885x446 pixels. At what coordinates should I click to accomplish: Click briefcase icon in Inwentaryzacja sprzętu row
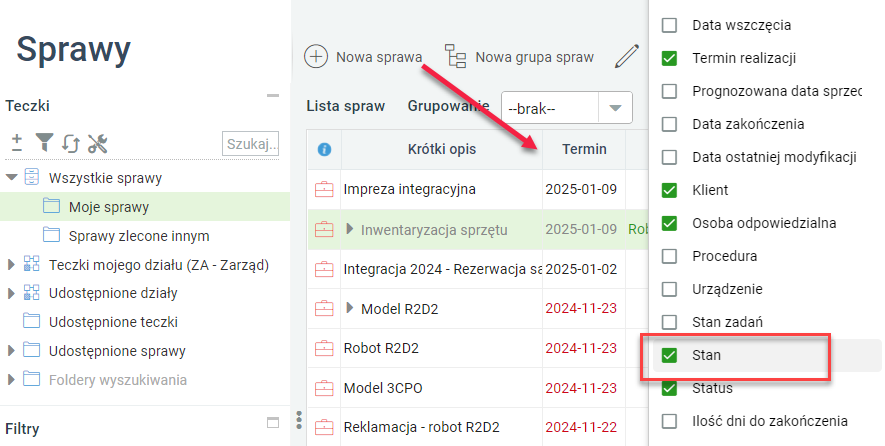click(x=324, y=229)
